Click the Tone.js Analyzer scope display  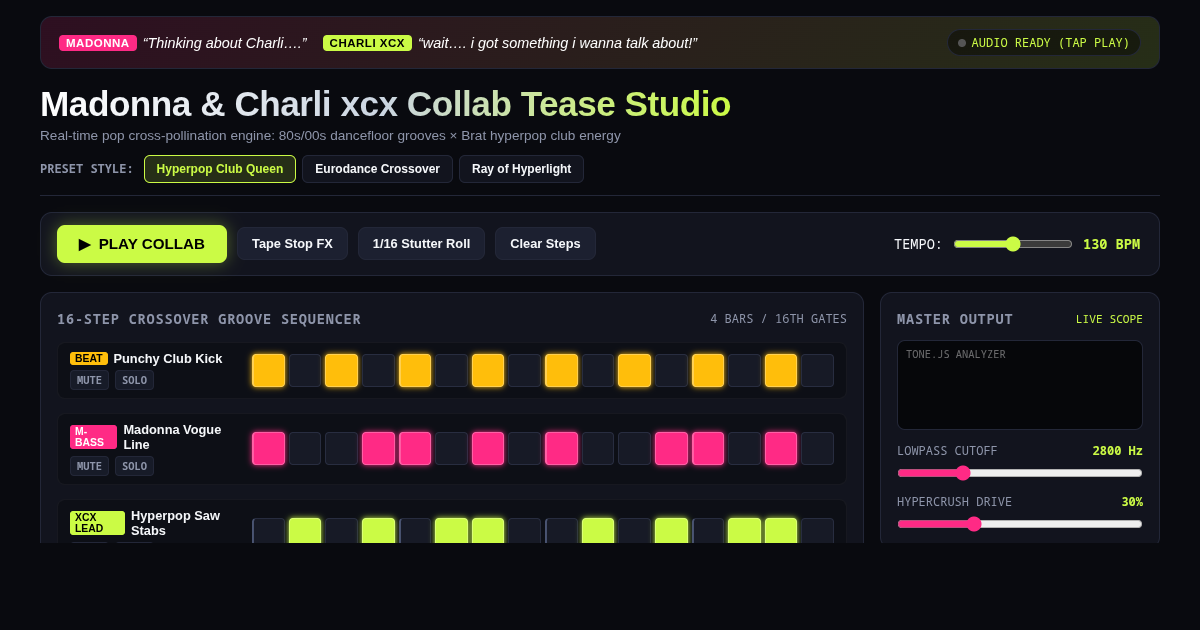(1020, 385)
